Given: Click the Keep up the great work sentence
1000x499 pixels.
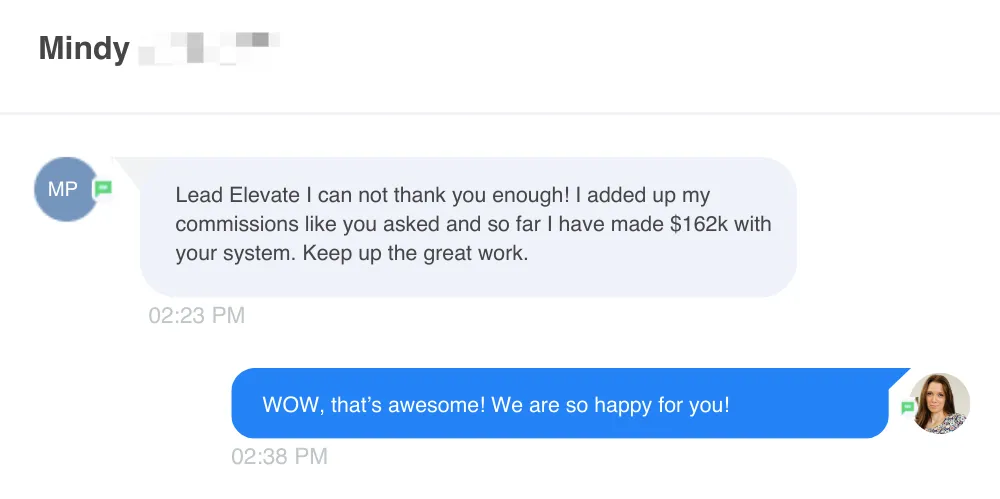Looking at the screenshot, I should point(416,254).
